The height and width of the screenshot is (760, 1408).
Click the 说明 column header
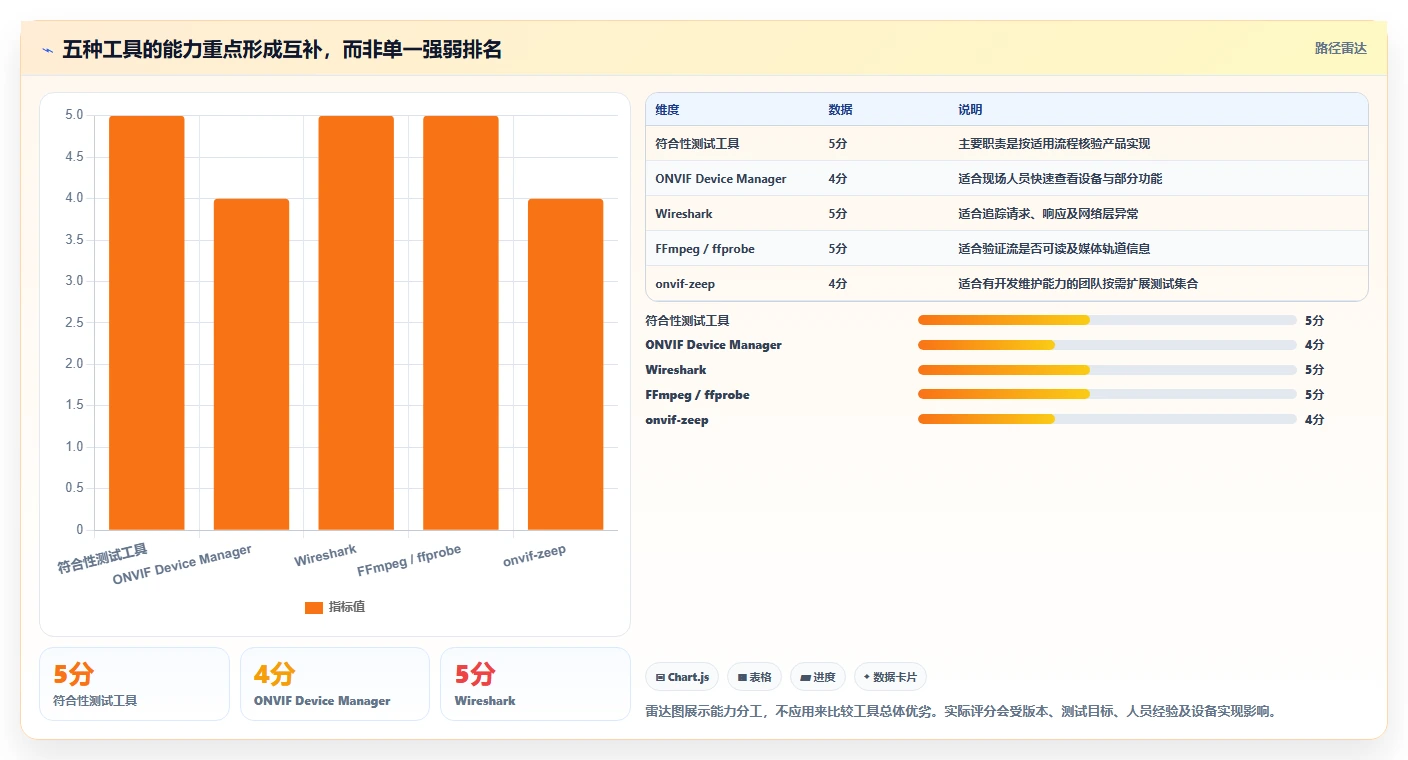click(970, 110)
